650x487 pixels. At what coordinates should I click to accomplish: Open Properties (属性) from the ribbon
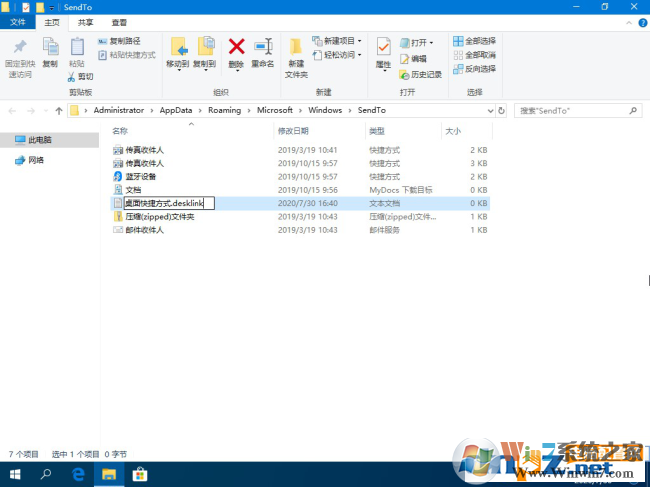[383, 54]
